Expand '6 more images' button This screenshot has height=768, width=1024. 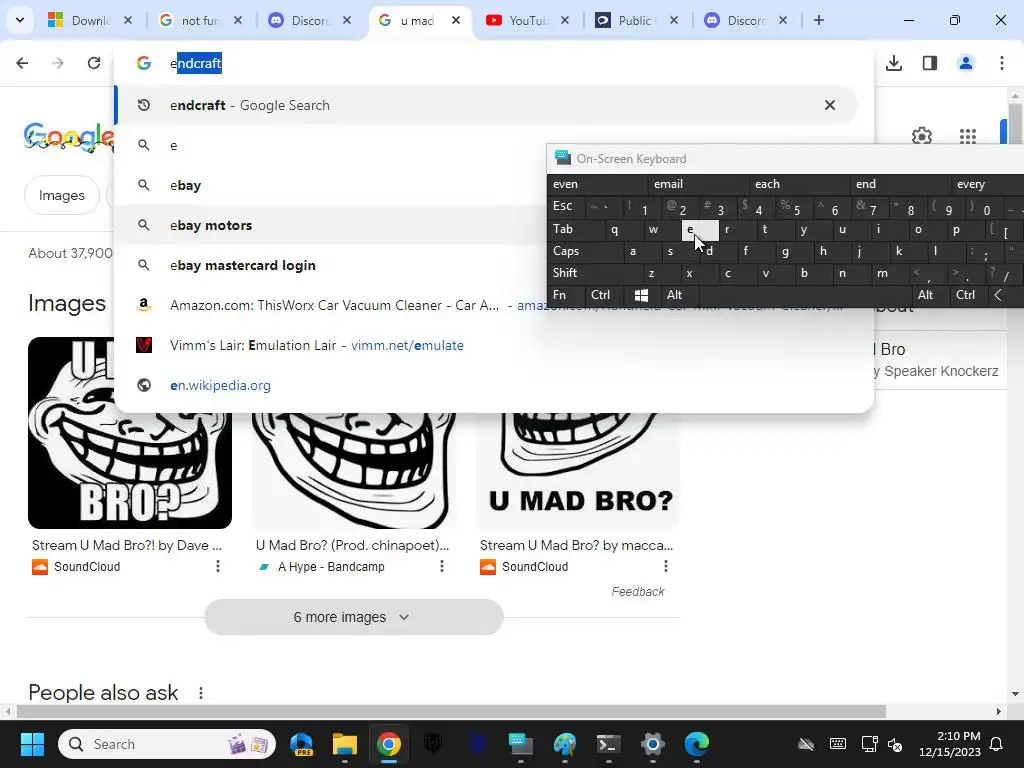pyautogui.click(x=353, y=617)
